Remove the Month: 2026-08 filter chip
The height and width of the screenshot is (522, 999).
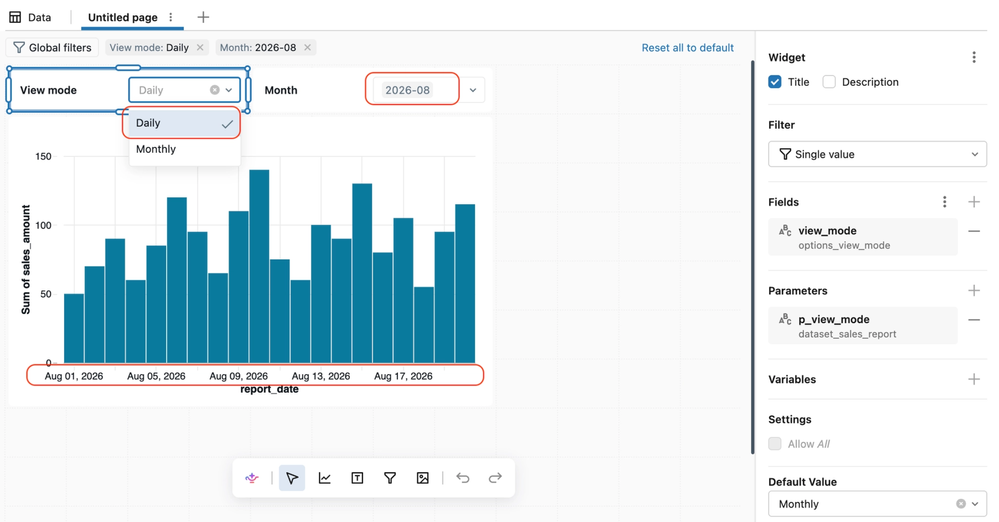(x=308, y=48)
